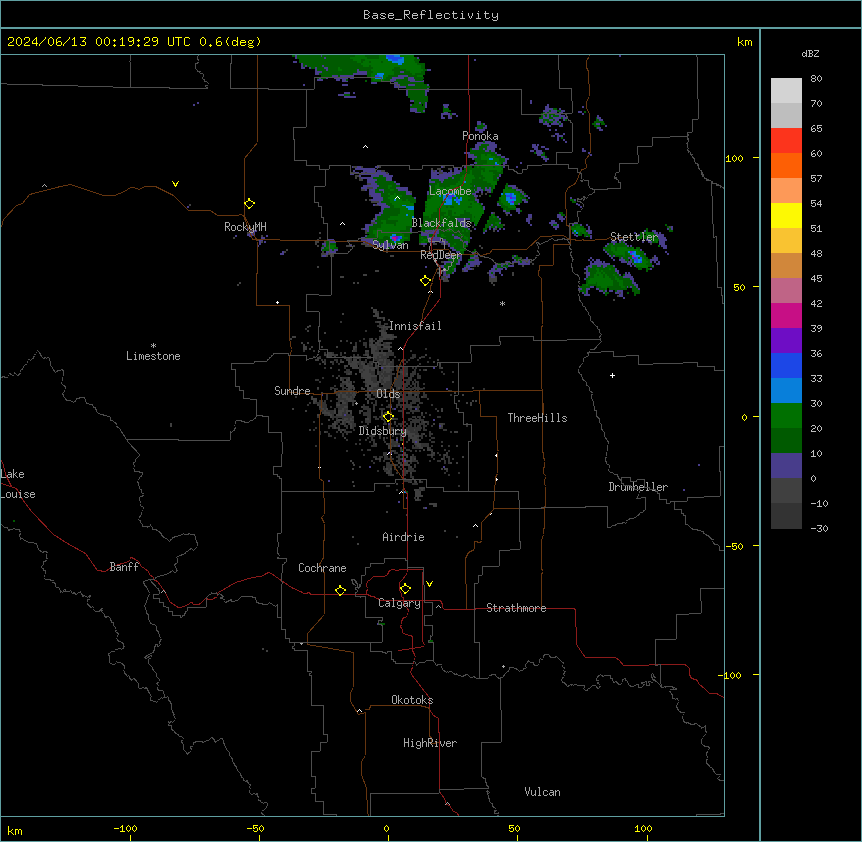Click the asterisk marker above Limestone
This screenshot has width=862, height=842.
[x=153, y=346]
